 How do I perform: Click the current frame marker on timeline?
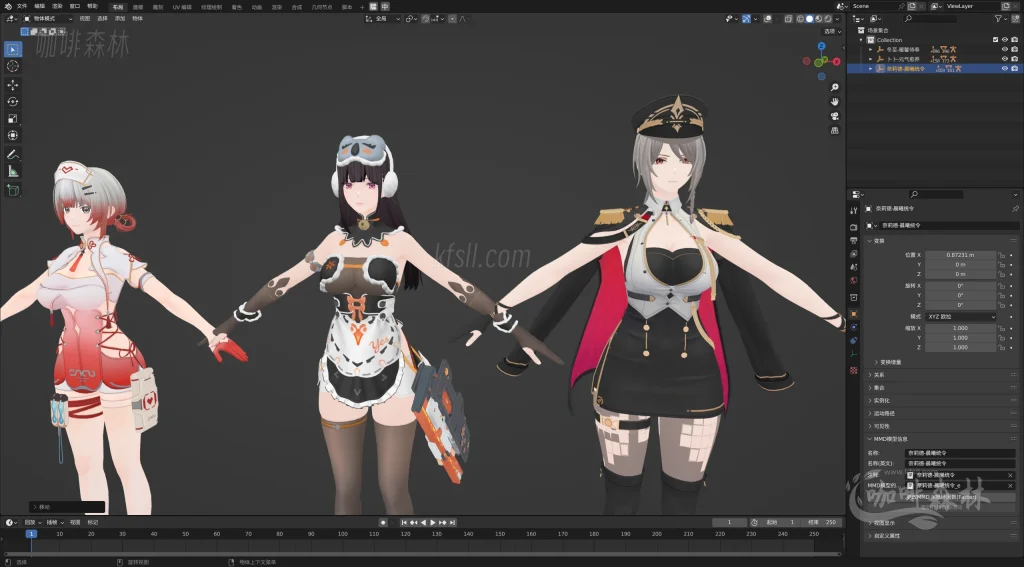pos(31,534)
